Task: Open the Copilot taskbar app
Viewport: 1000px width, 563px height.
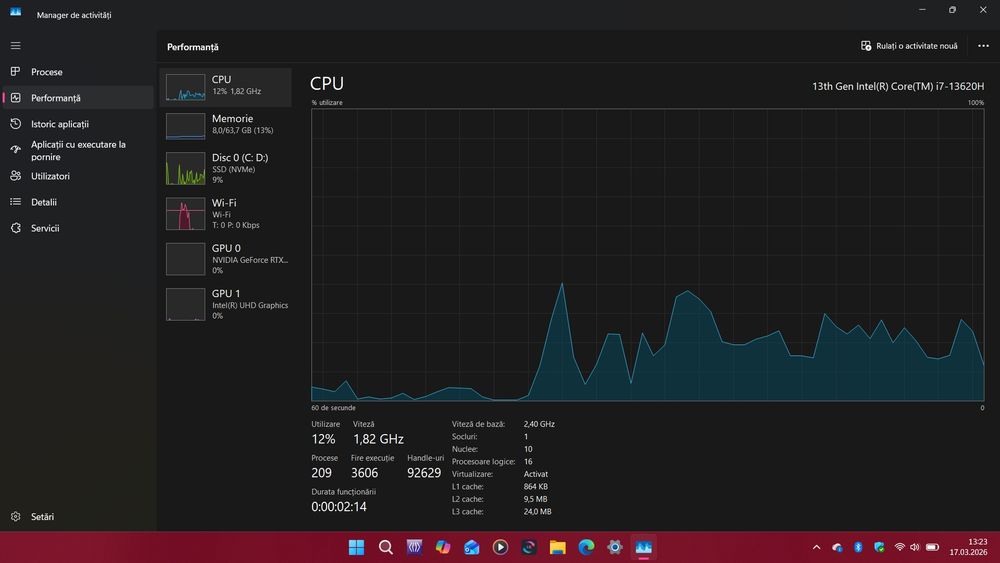Action: [443, 547]
